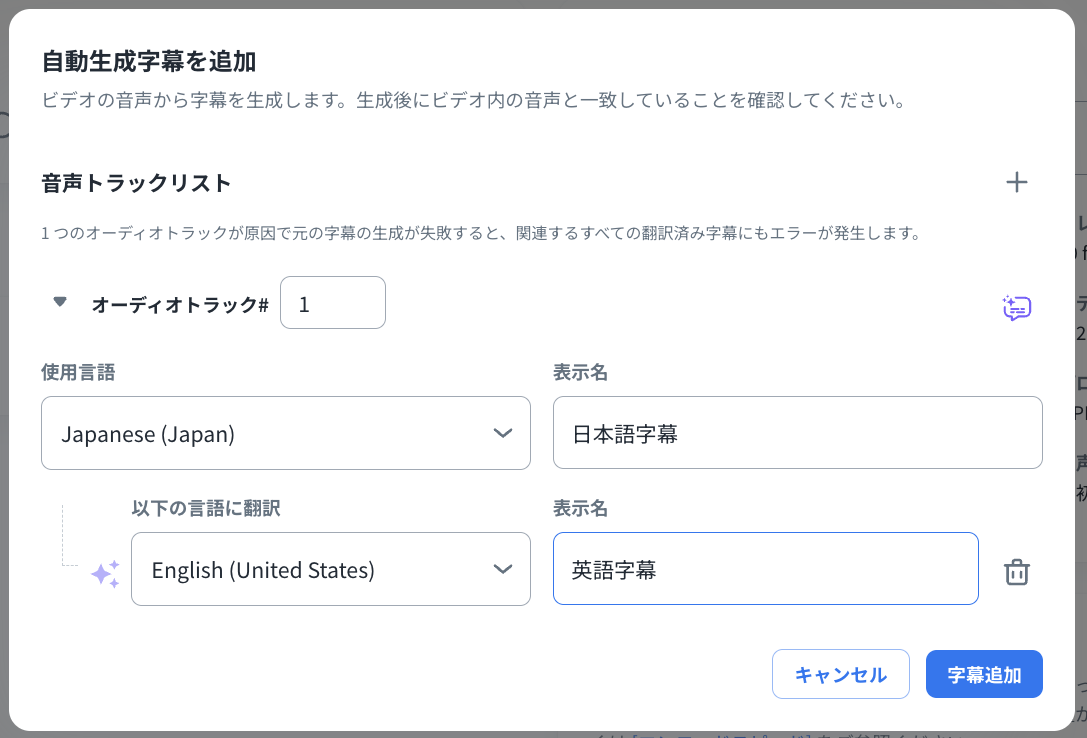The width and height of the screenshot is (1087, 738).
Task: Focus the audio track number field
Action: [332, 303]
